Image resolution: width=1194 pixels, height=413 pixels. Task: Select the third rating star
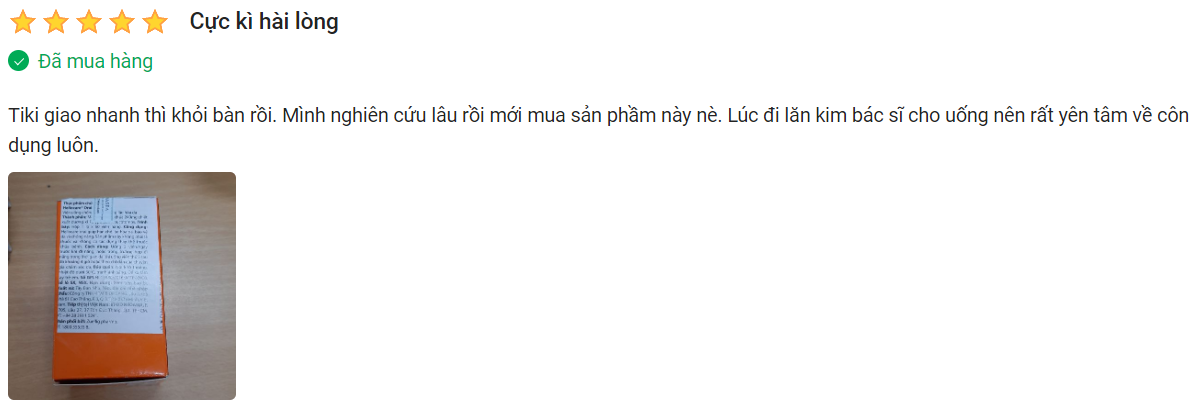coord(89,22)
